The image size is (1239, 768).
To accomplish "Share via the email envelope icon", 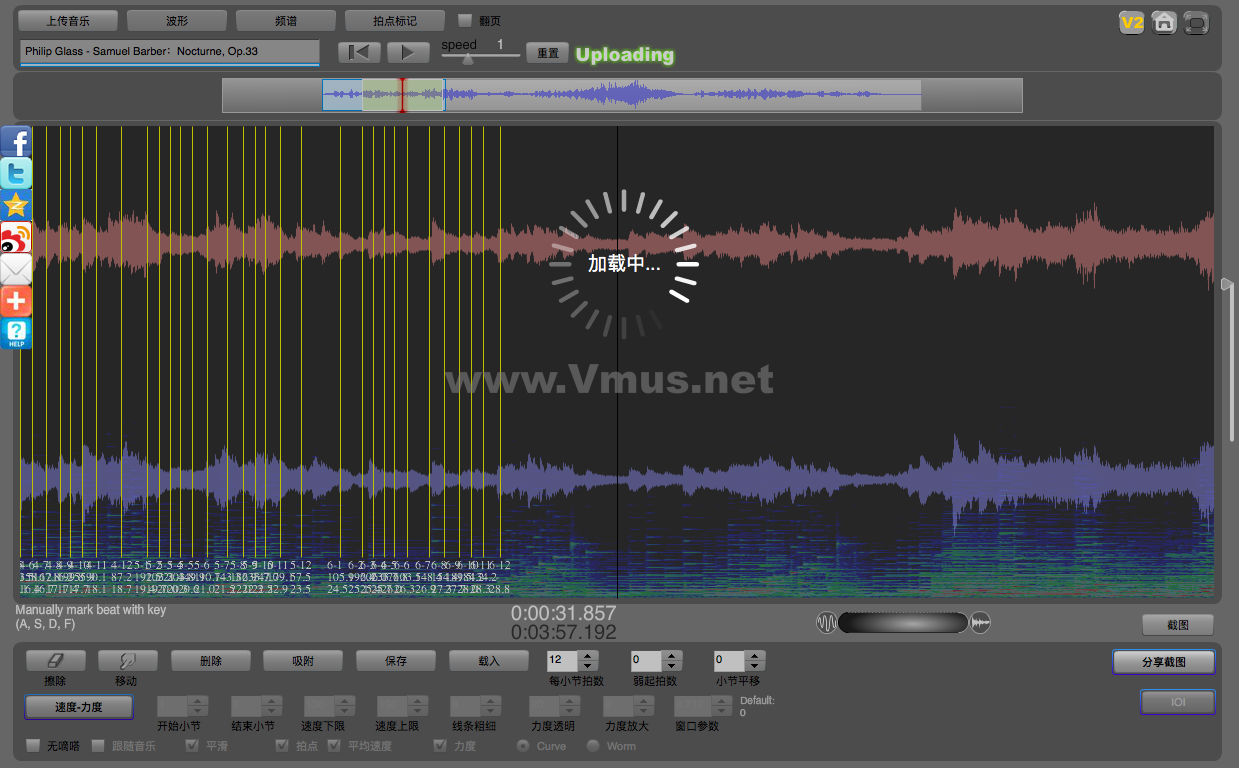I will (x=16, y=270).
